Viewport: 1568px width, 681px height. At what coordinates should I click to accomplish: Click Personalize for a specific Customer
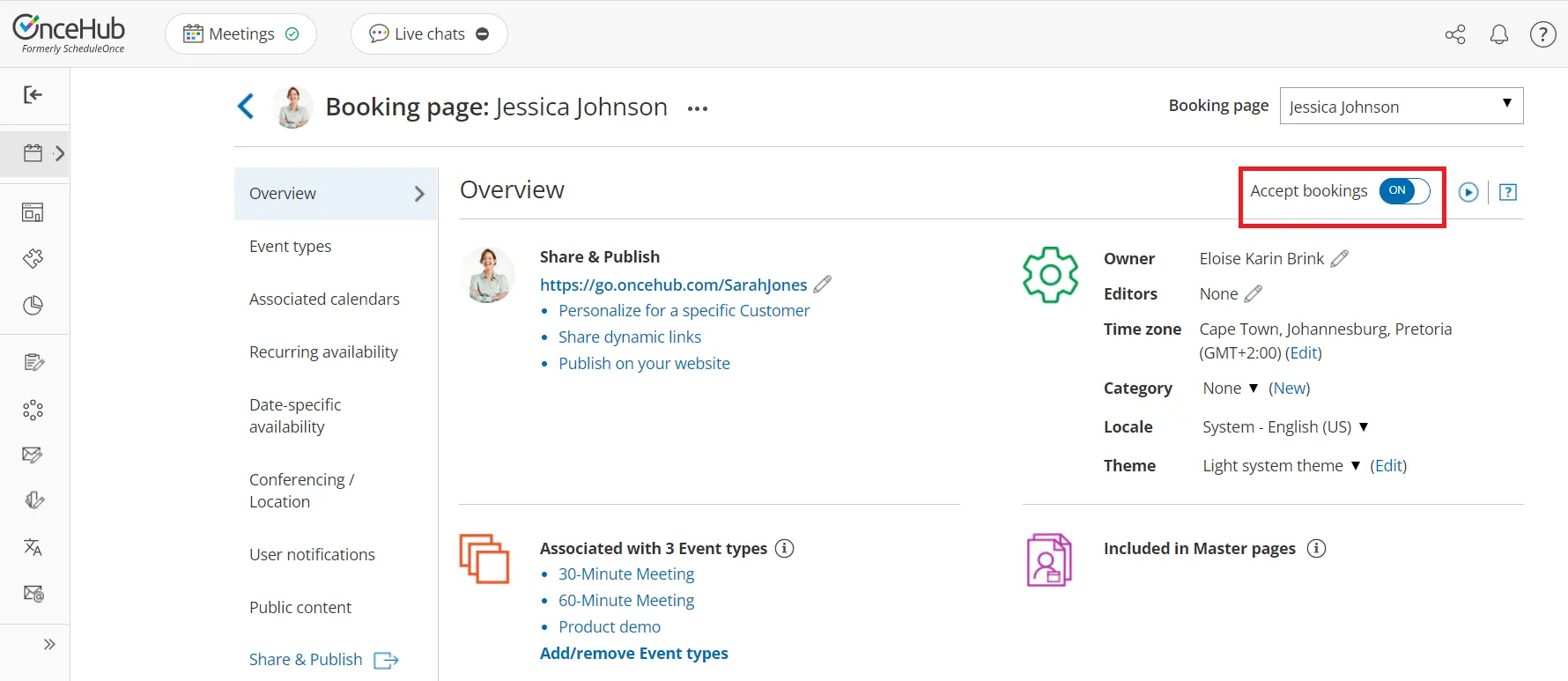pos(684,311)
